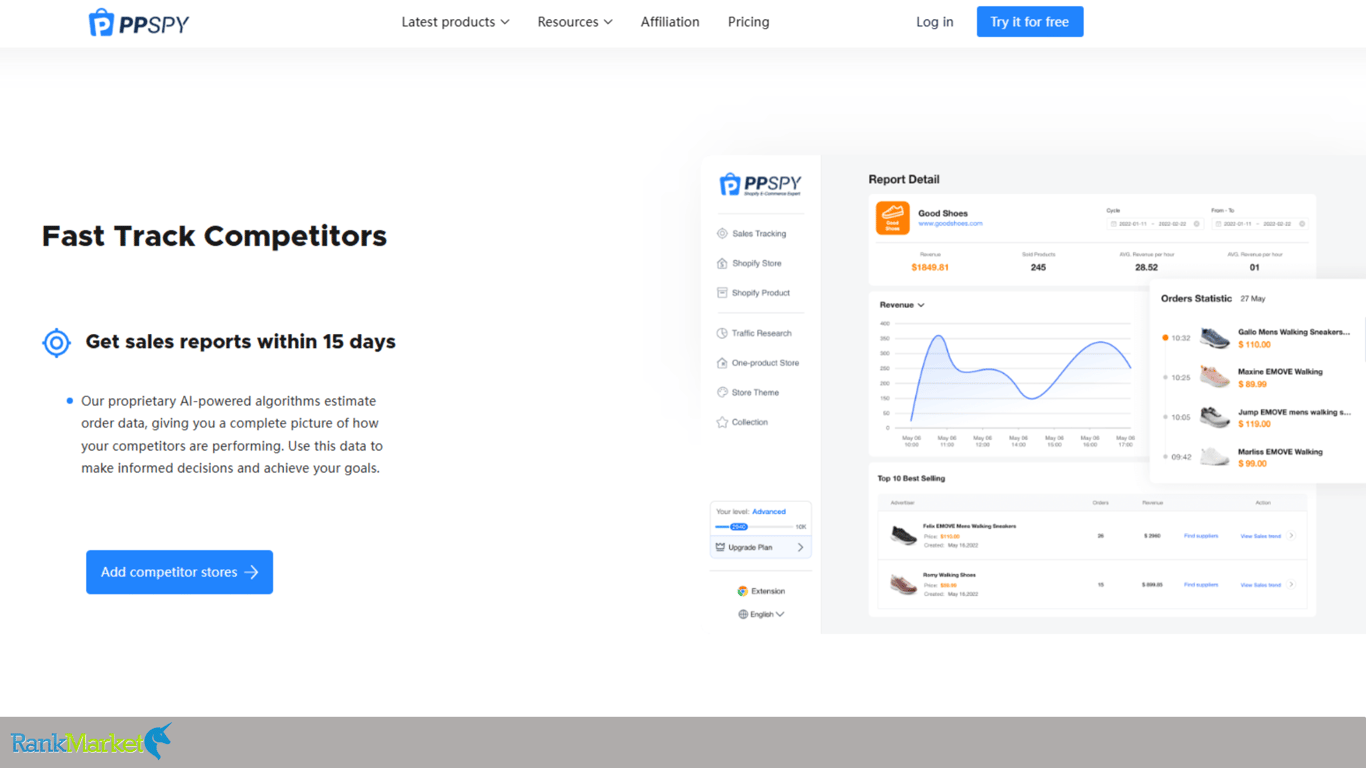Viewport: 1366px width, 768px height.
Task: Click the Marliss EMOVE Walking shoe thumbnail
Action: click(x=1214, y=457)
